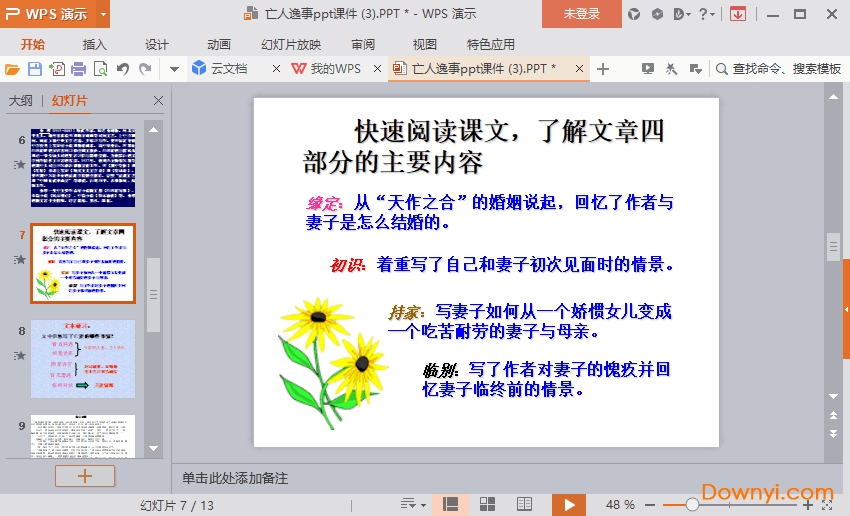Image resolution: width=850 pixels, height=516 pixels.
Task: Switch to slide sorter view
Action: [x=487, y=505]
